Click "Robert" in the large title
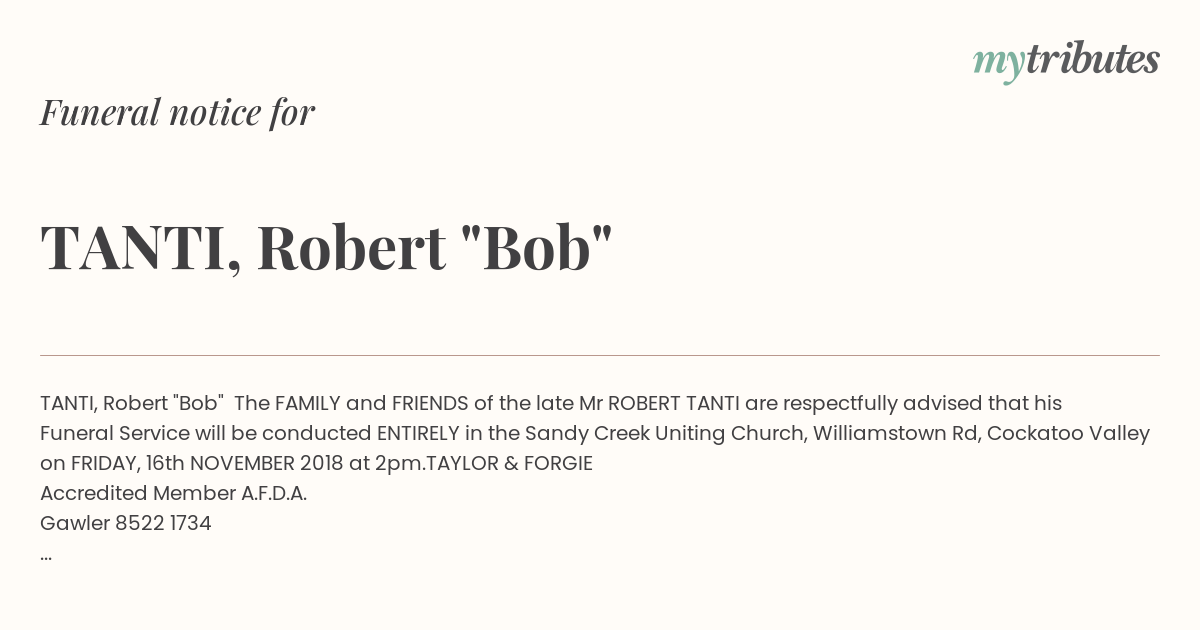Screen dimensions: 1200x630 (351, 248)
